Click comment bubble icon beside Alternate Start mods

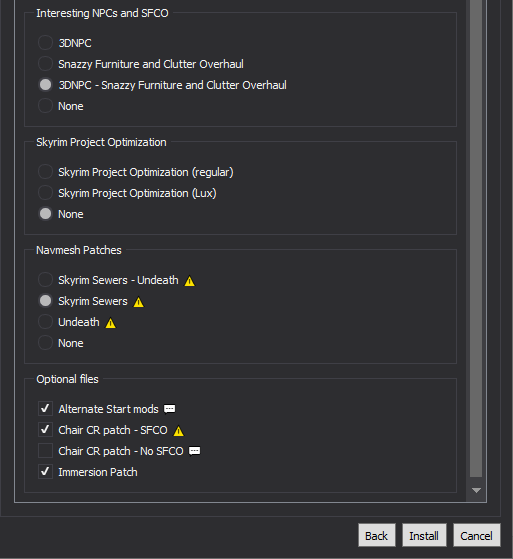169,409
